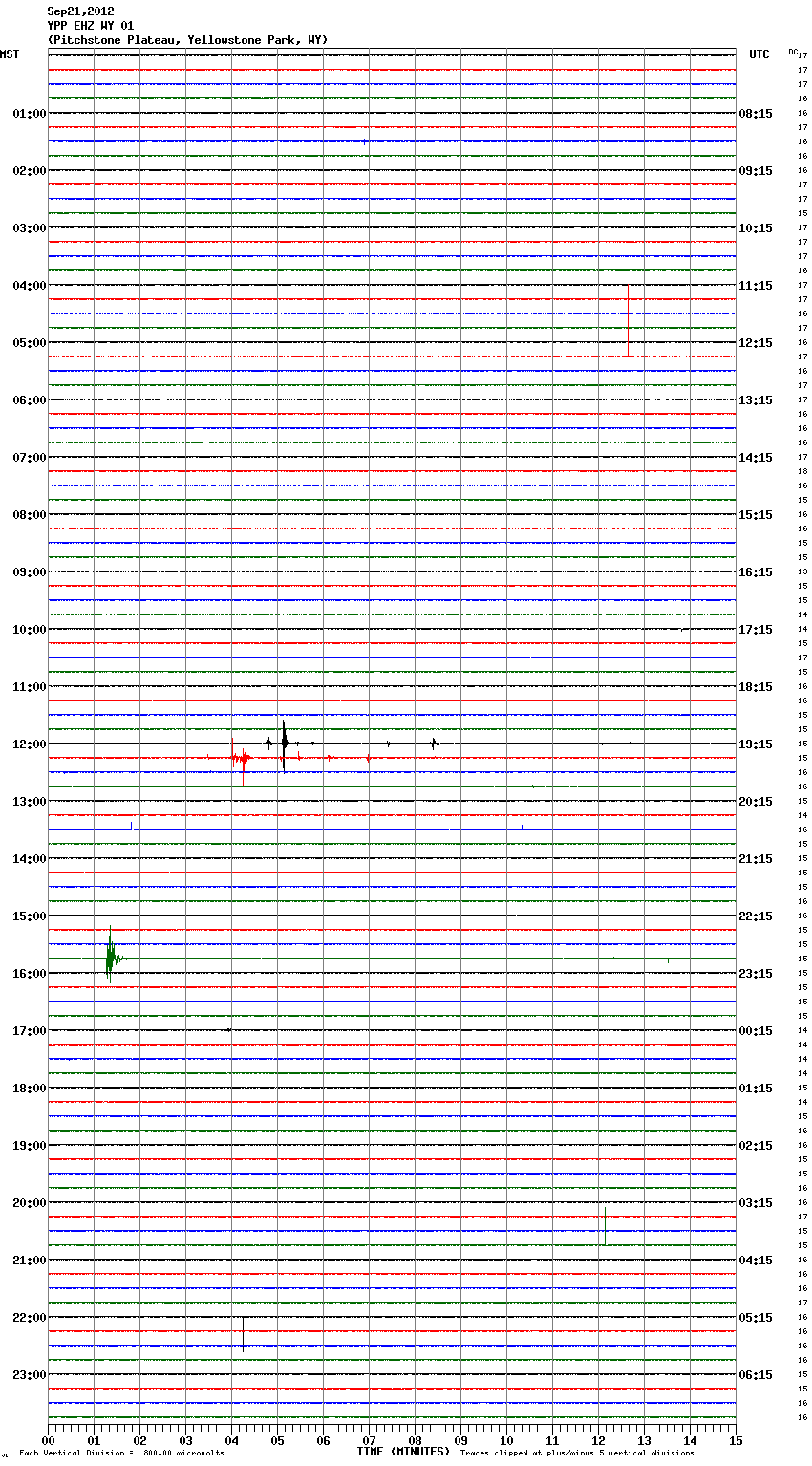Click the small black event near minute 8.5 at 12:00

tap(434, 744)
